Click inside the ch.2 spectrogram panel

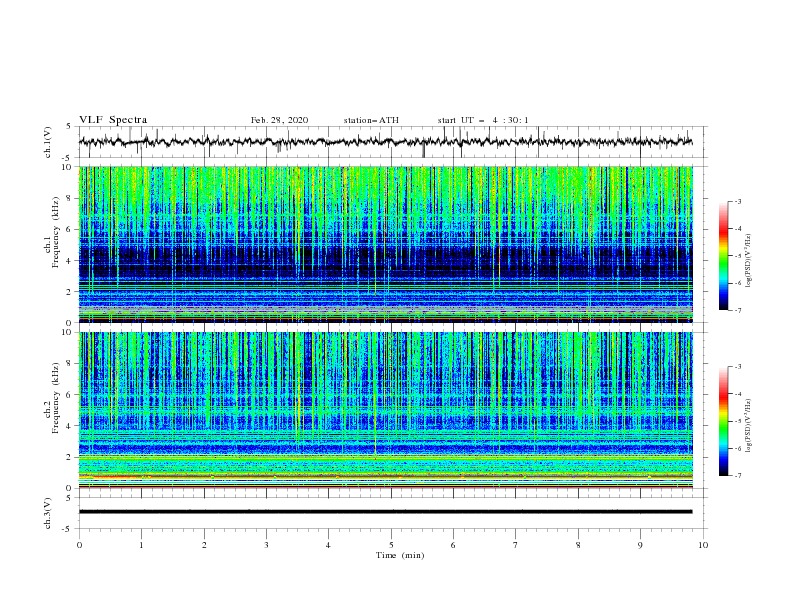[386, 410]
